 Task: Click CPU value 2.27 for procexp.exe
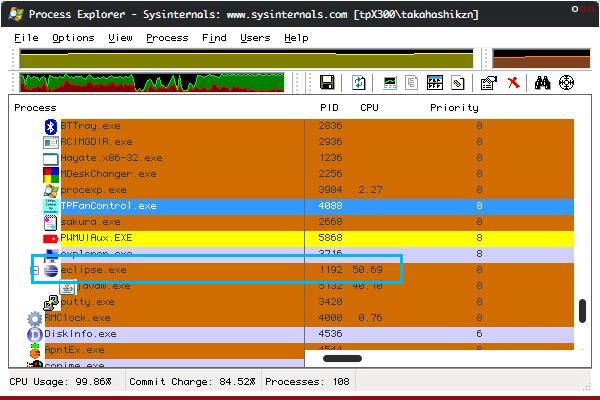370,190
